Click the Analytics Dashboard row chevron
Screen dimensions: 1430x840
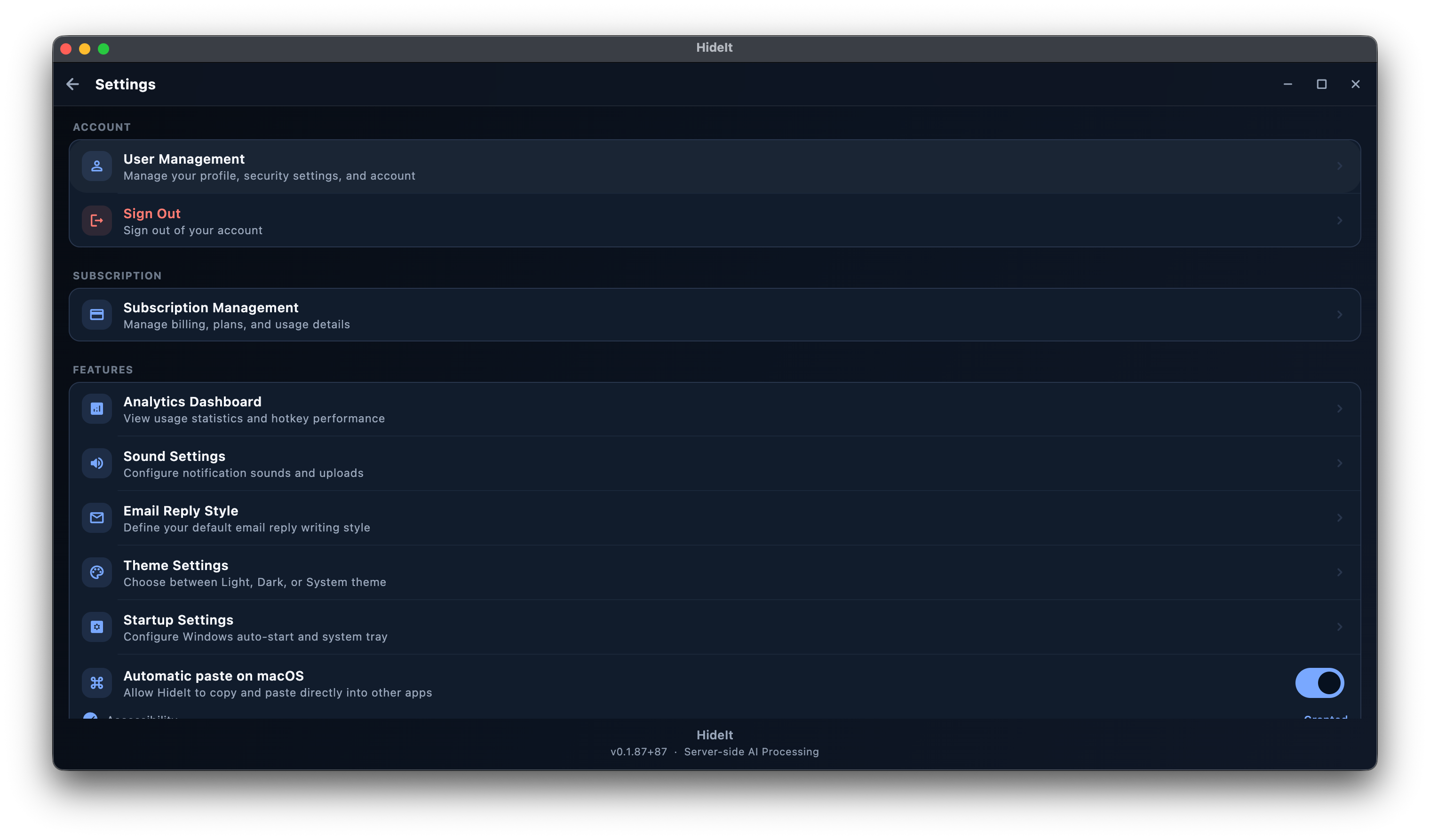1339,409
